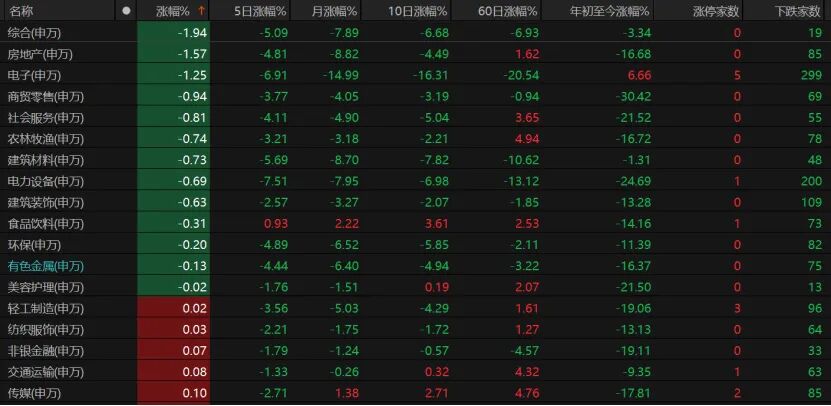Viewport: 831px width, 406px height.
Task: Click the -20.54 60日涨幅 value for 电子
Action: click(521, 75)
